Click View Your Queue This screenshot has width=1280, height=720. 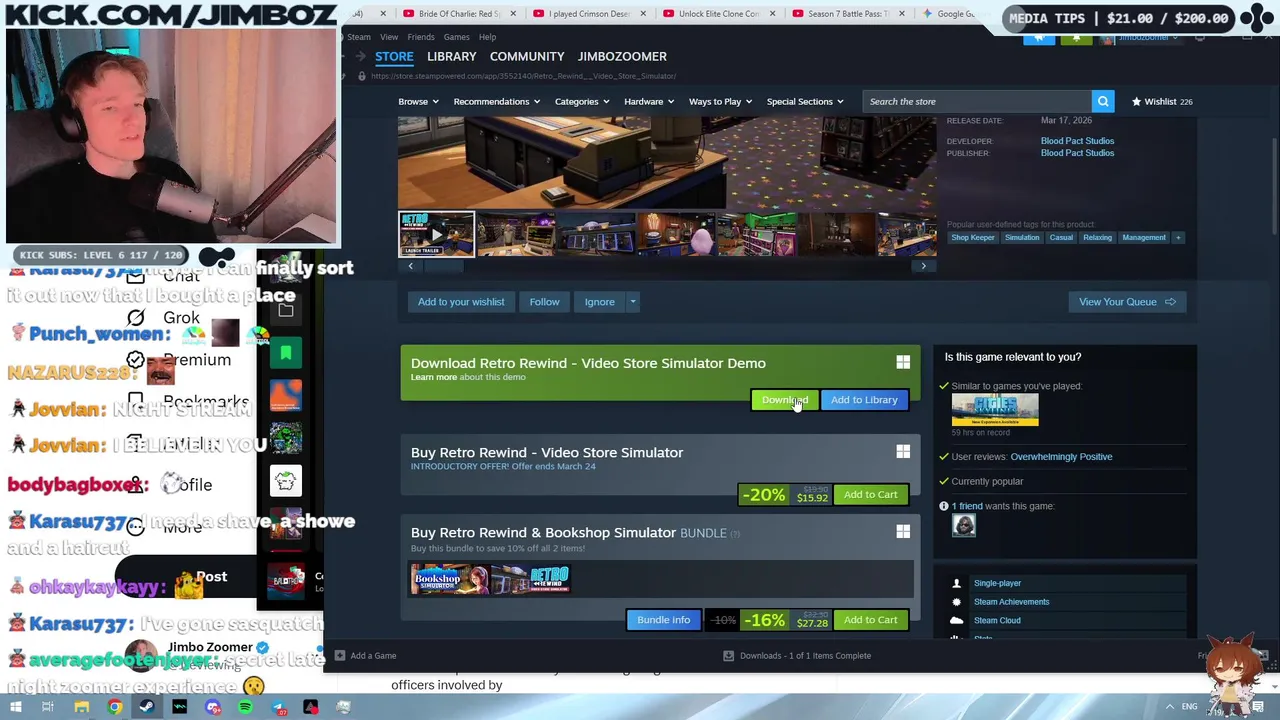1126,302
